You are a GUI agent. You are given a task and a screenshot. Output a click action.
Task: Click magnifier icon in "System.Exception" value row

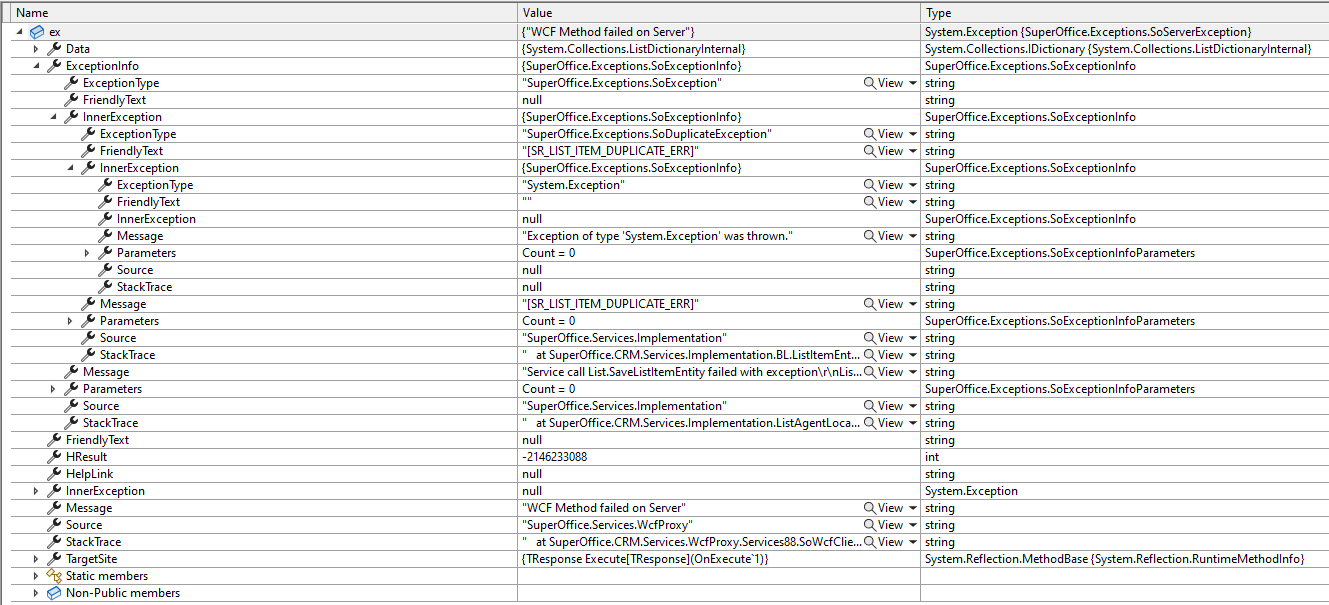pyautogui.click(x=870, y=185)
